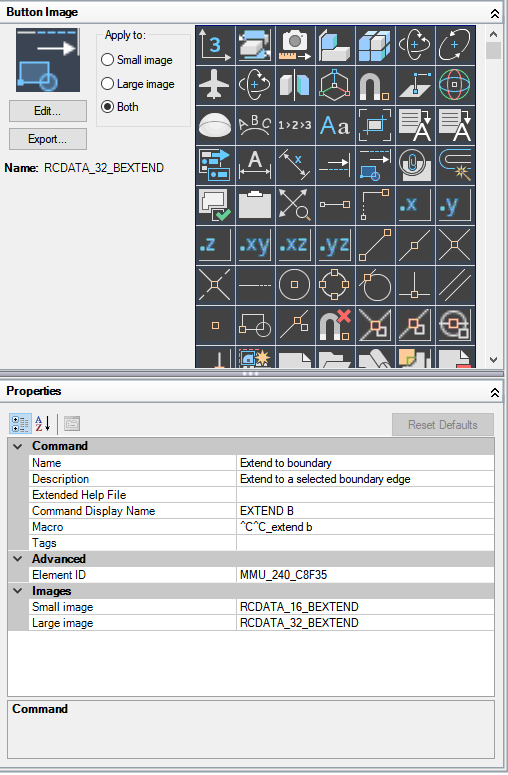This screenshot has width=508, height=775.
Task: Select the .x point filter icon
Action: pyautogui.click(x=415, y=206)
